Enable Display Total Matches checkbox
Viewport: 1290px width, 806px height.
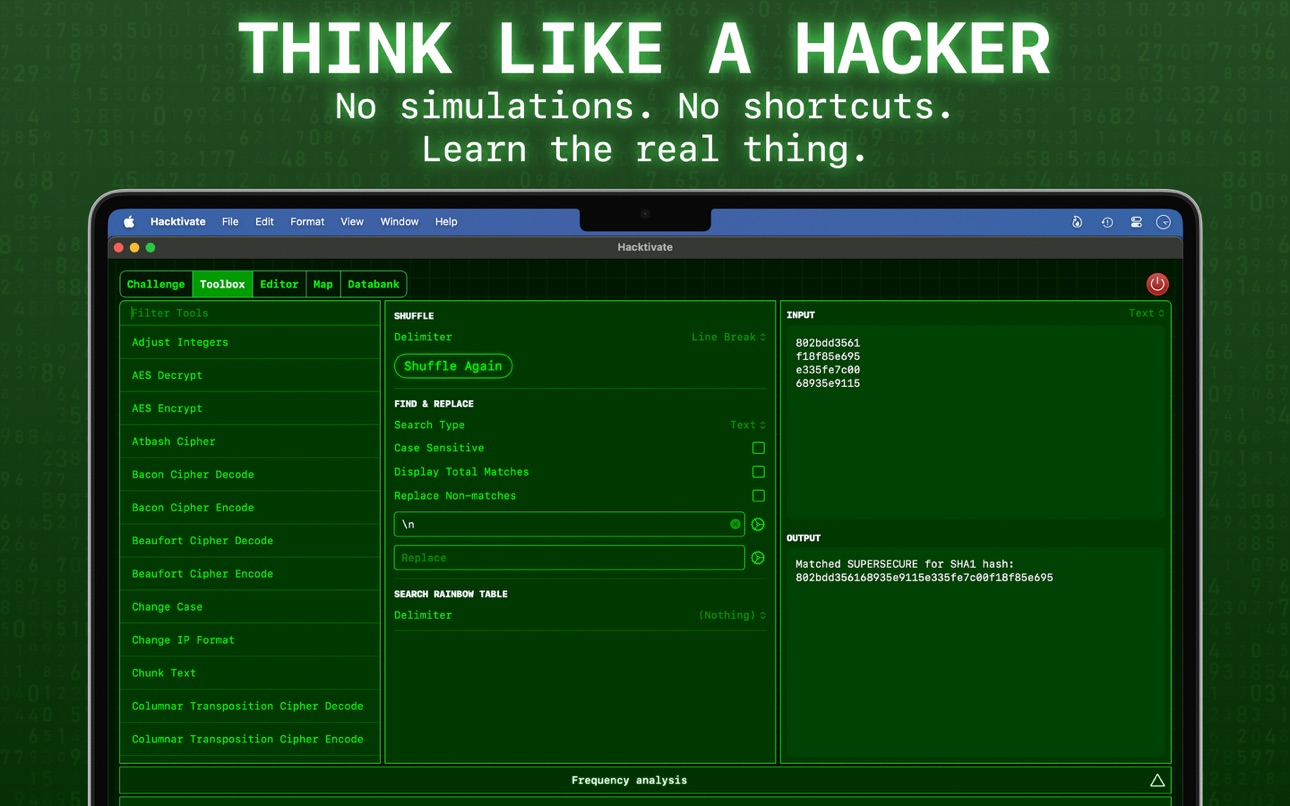[x=758, y=472]
